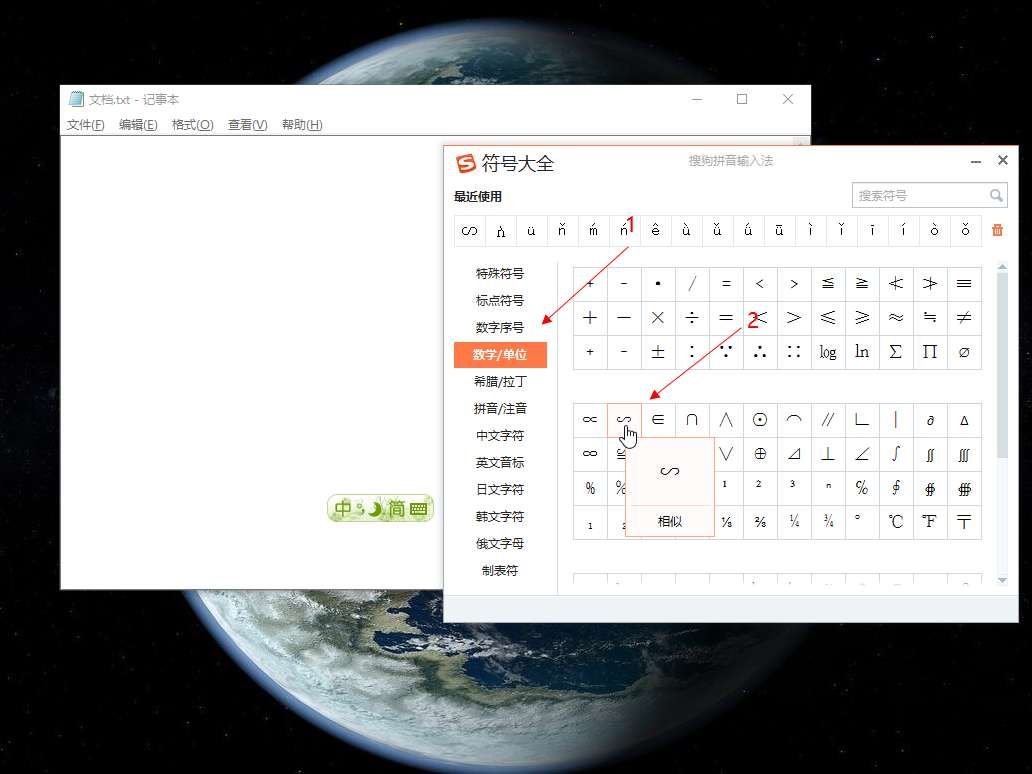
Task: Open the 英文音标 category
Action: (x=500, y=463)
